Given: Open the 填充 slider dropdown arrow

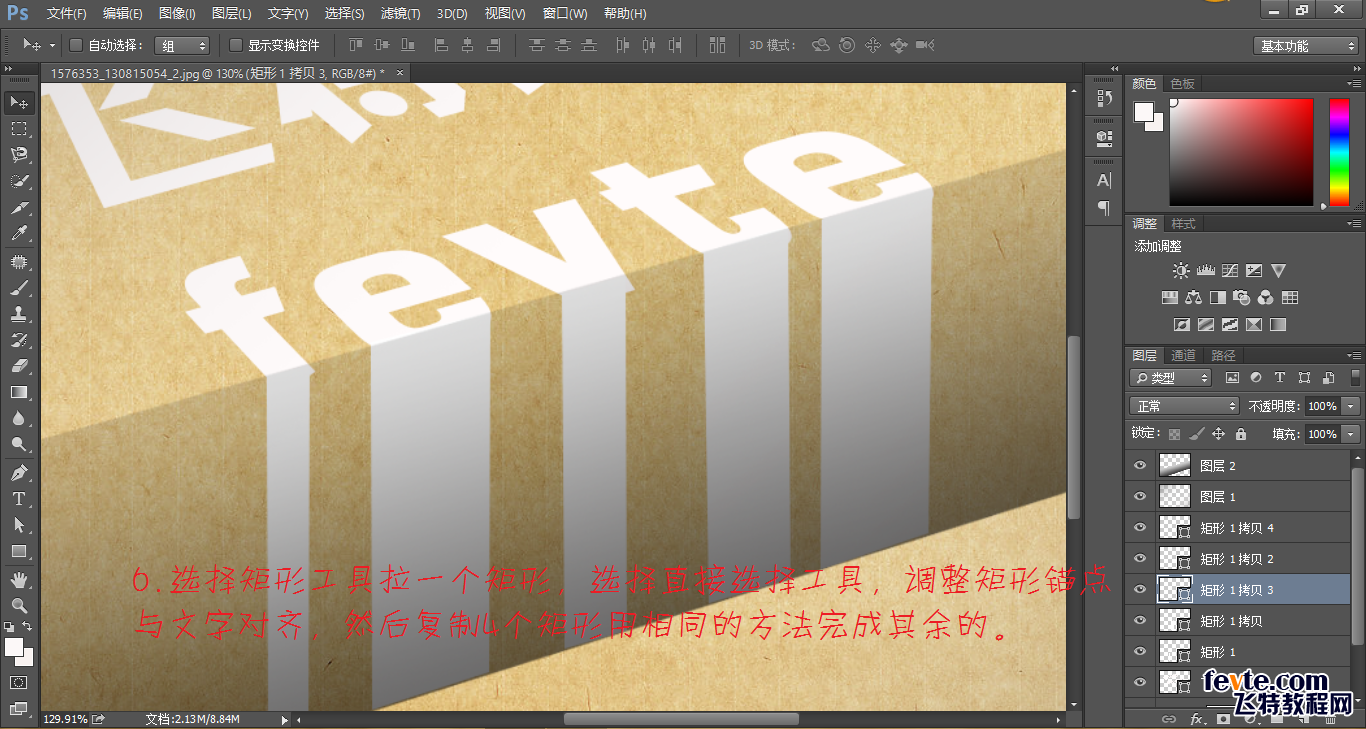Looking at the screenshot, I should pos(1351,434).
